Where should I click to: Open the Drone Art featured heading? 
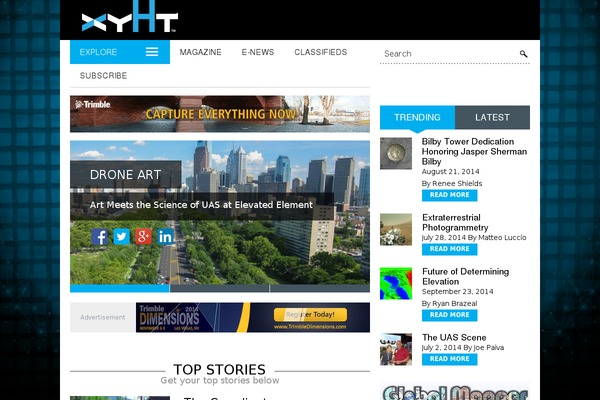point(126,175)
